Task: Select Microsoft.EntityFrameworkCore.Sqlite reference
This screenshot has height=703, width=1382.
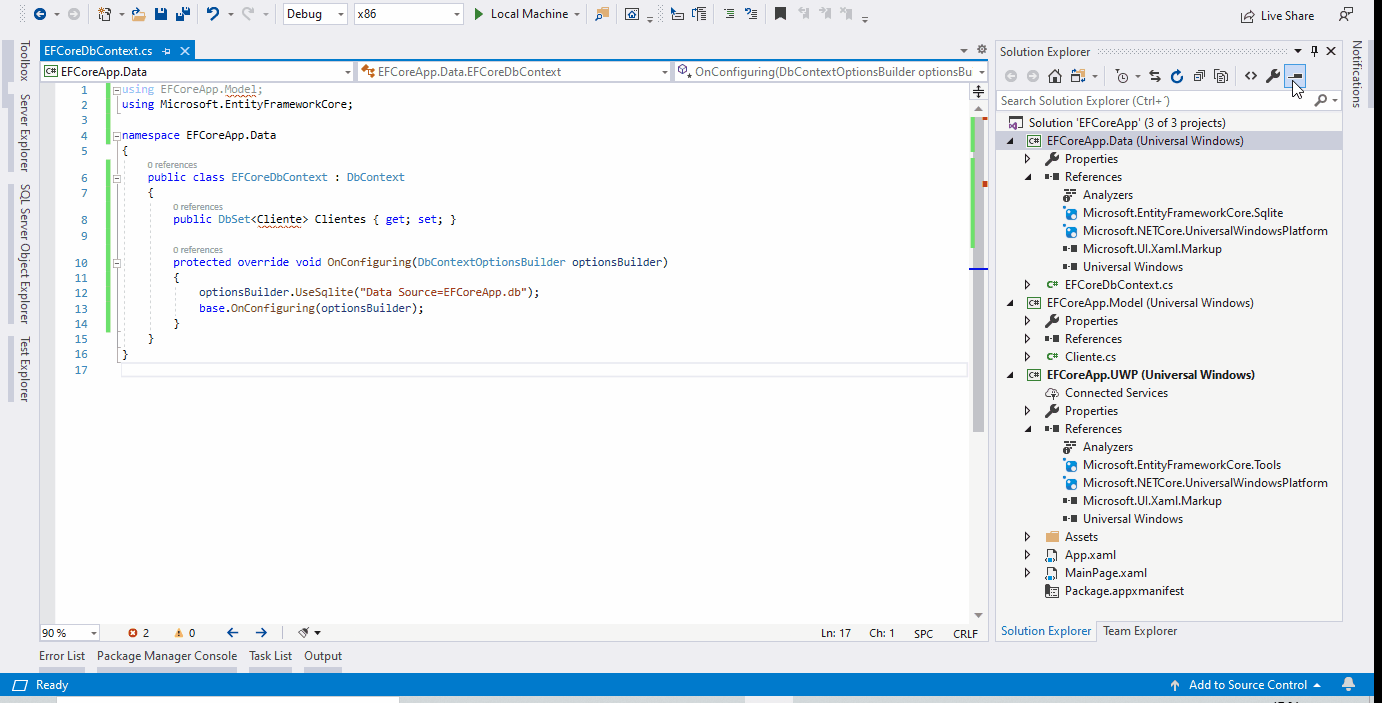Action: (x=1183, y=213)
